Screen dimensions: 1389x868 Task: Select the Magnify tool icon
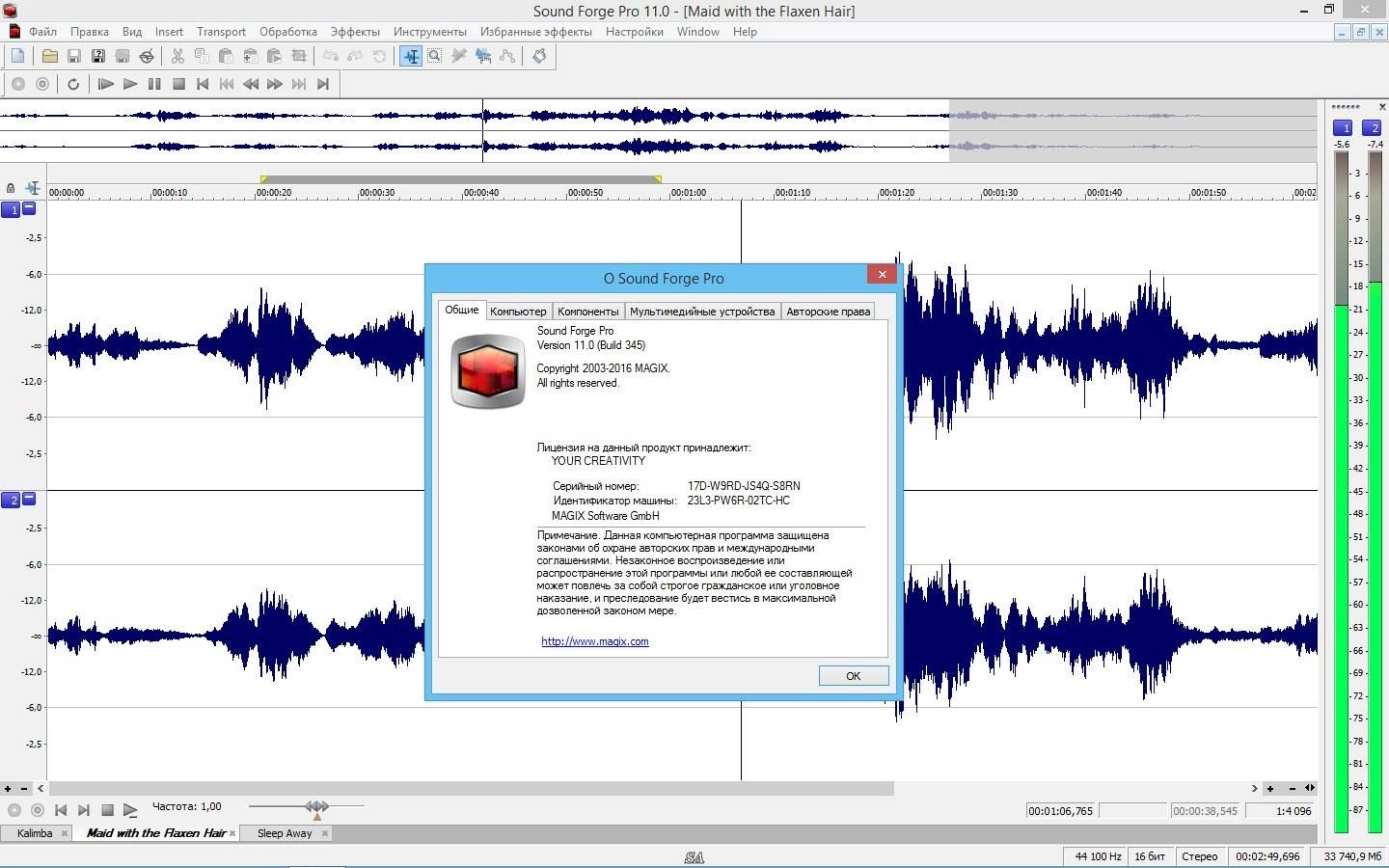click(x=435, y=56)
